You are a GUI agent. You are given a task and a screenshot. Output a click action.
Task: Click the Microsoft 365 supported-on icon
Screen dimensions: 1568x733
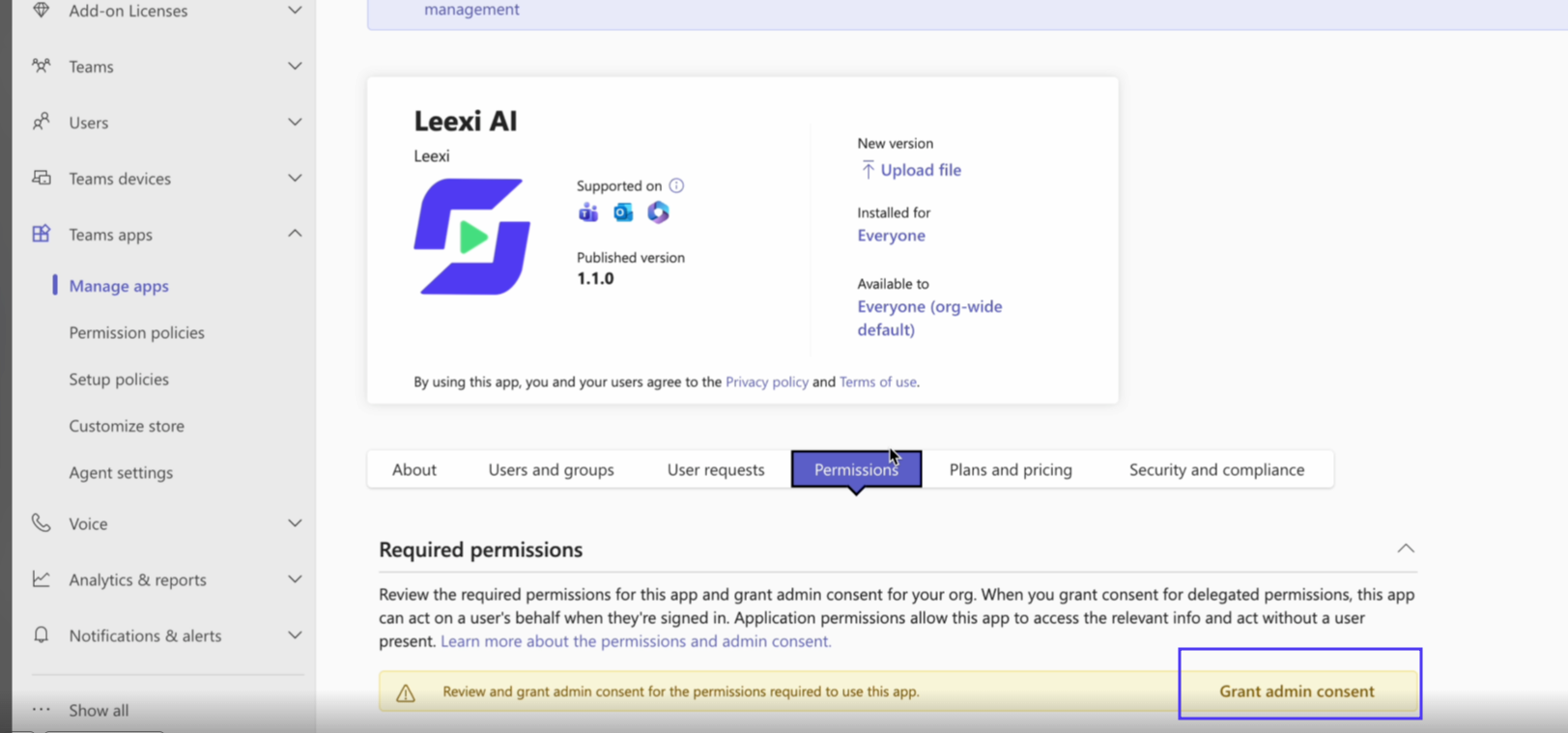658,212
